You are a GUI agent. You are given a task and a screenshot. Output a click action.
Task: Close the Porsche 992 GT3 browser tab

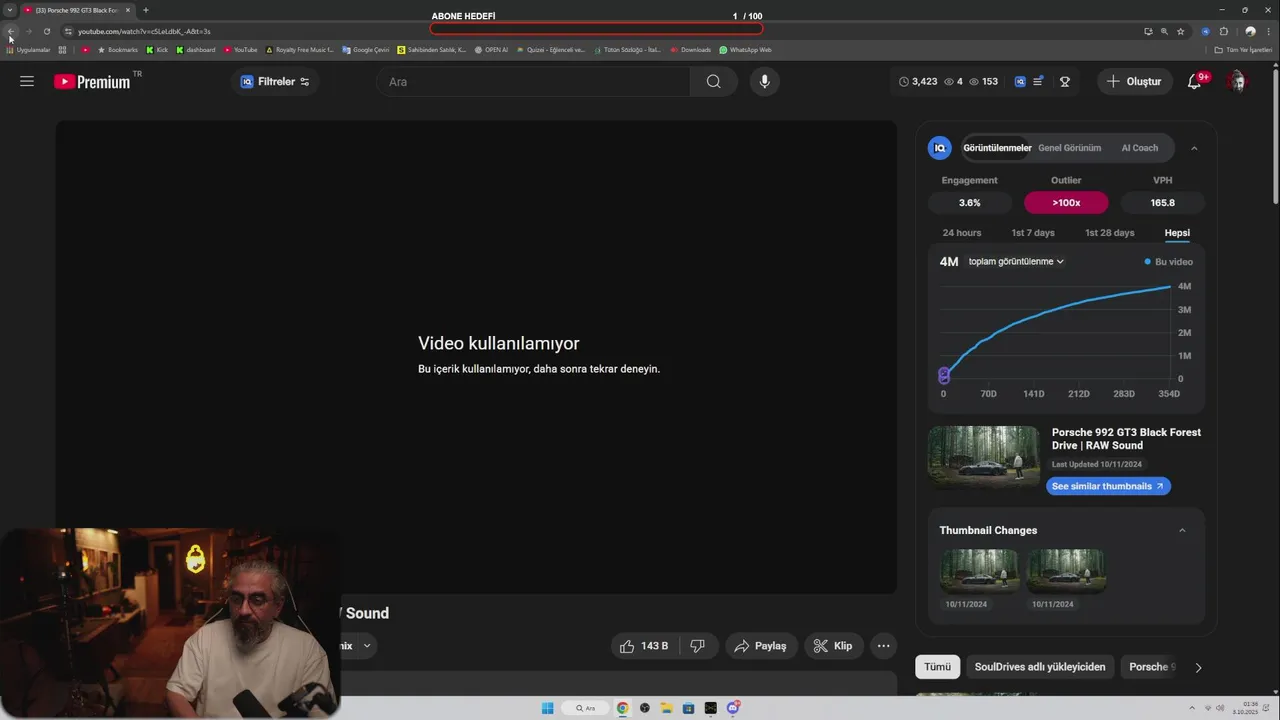(x=128, y=10)
